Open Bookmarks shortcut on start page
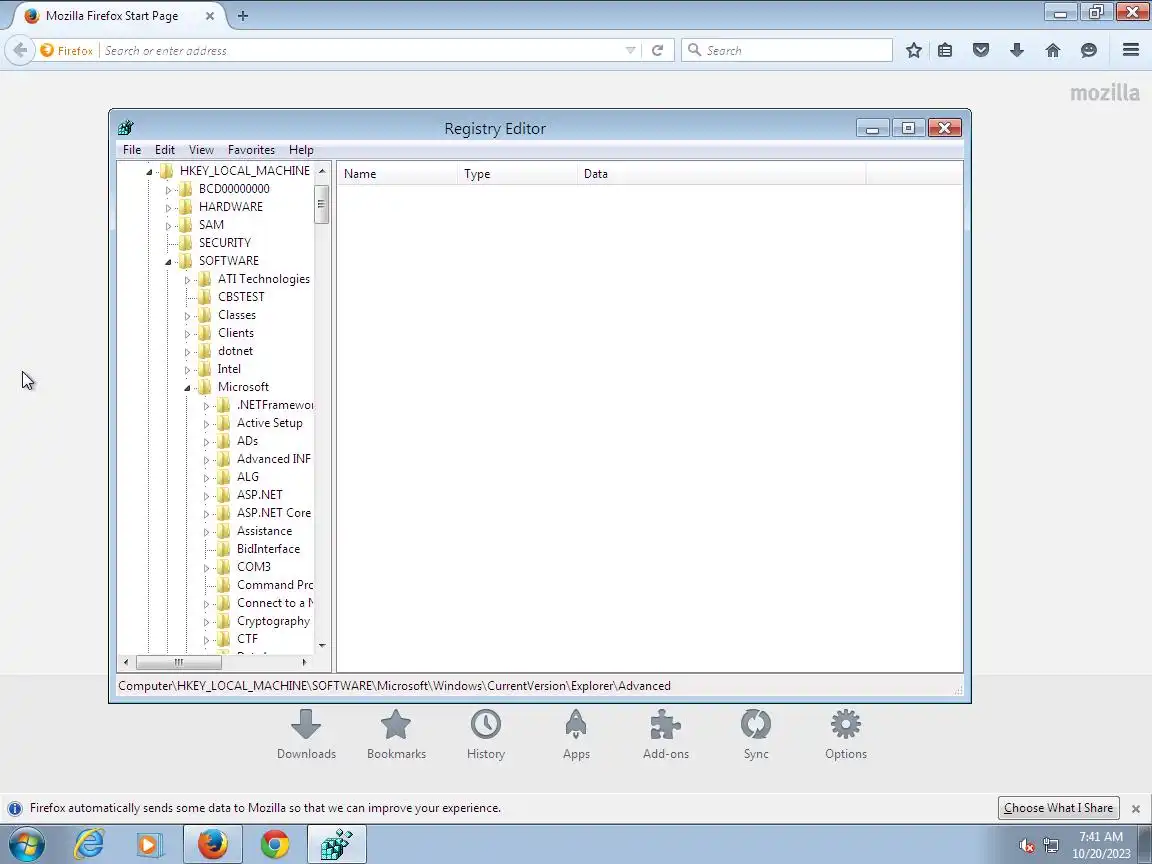 pyautogui.click(x=396, y=734)
